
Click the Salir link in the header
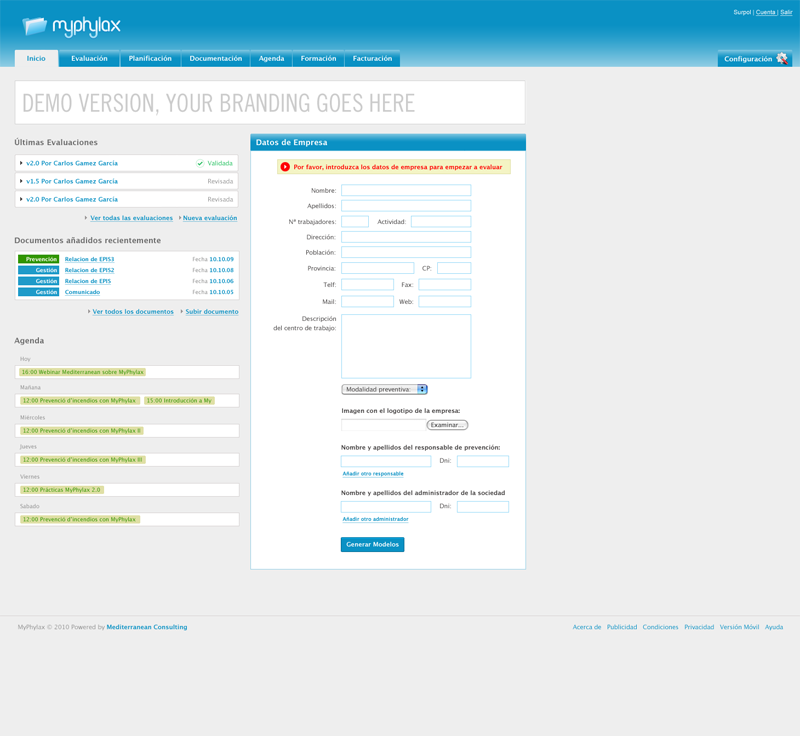point(786,12)
